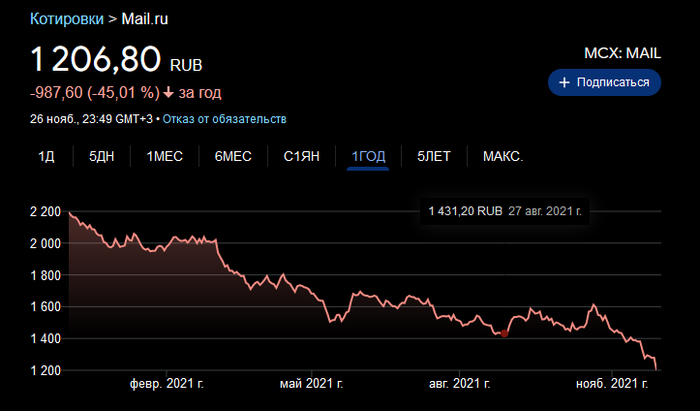Image resolution: width=700 pixels, height=411 pixels.
Task: Click the -987,60 (-45,01 %) change text
Action: (x=95, y=93)
